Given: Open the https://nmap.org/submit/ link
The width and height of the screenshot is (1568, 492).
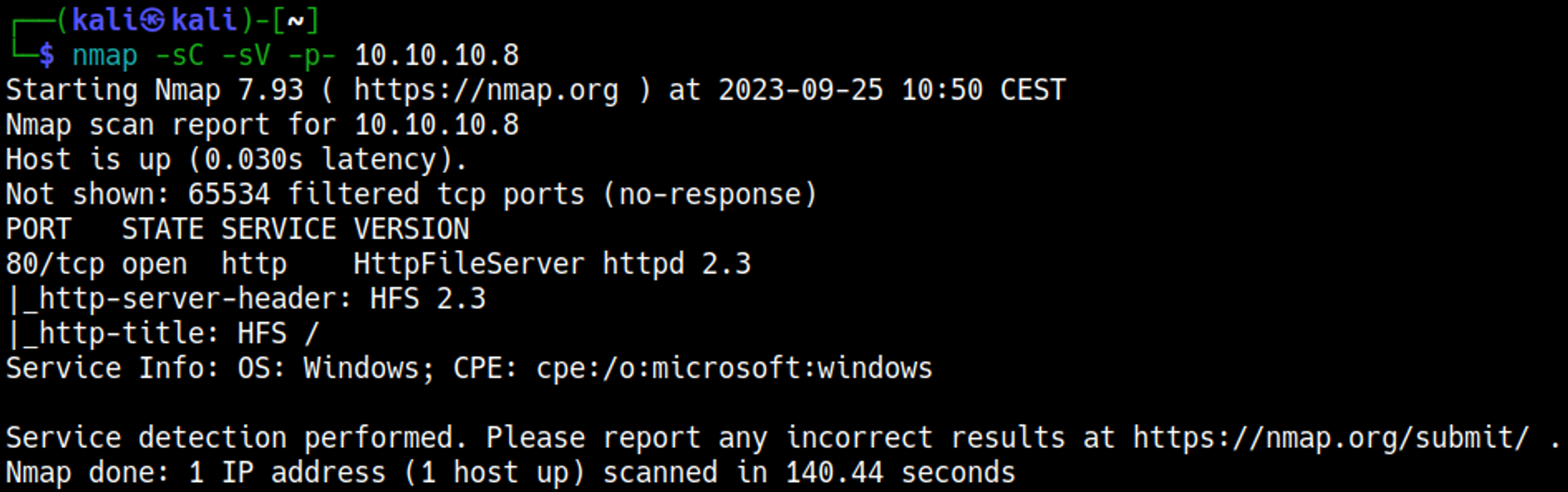Looking at the screenshot, I should 1330,438.
